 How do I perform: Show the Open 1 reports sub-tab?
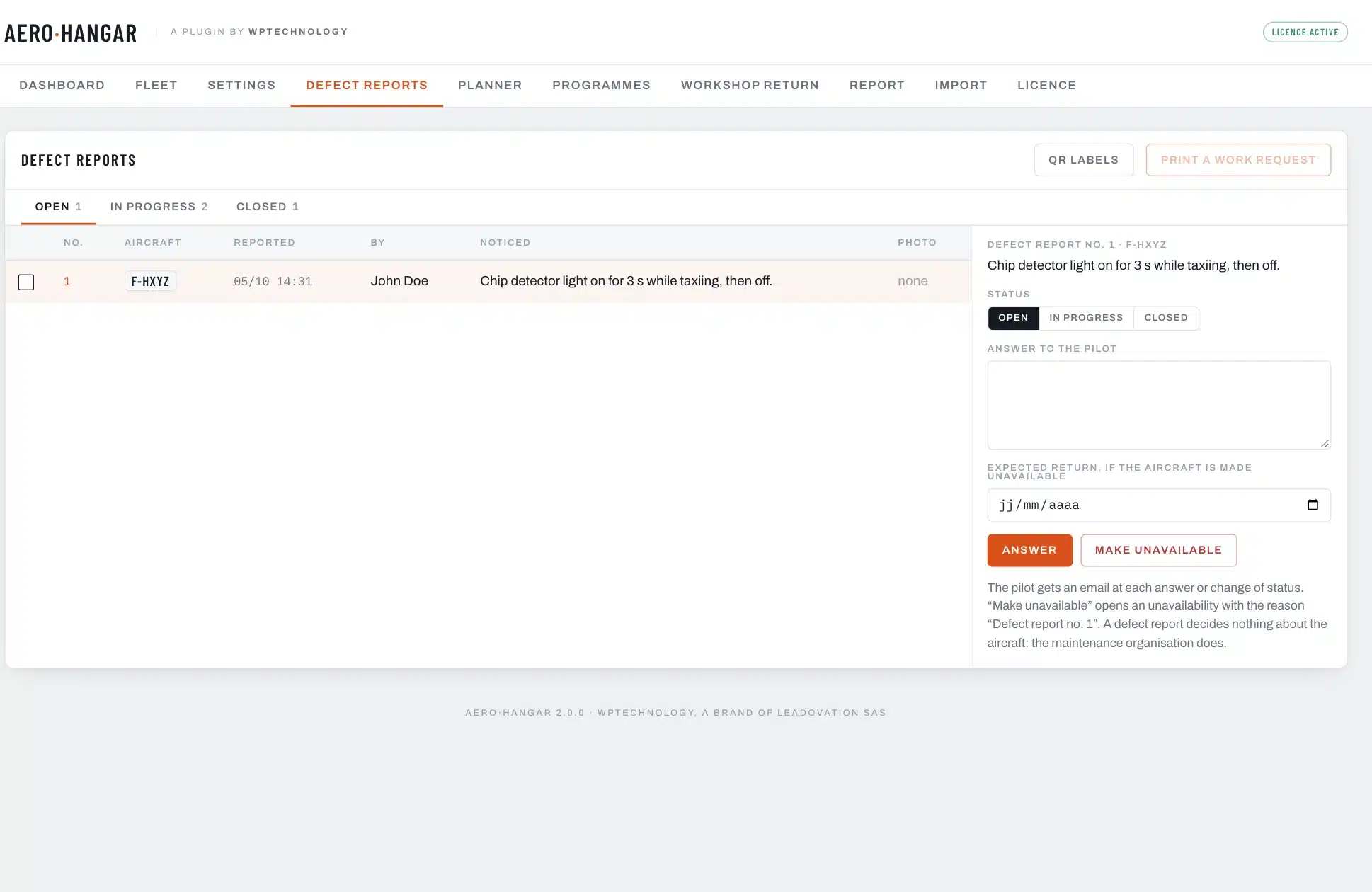[x=59, y=207]
